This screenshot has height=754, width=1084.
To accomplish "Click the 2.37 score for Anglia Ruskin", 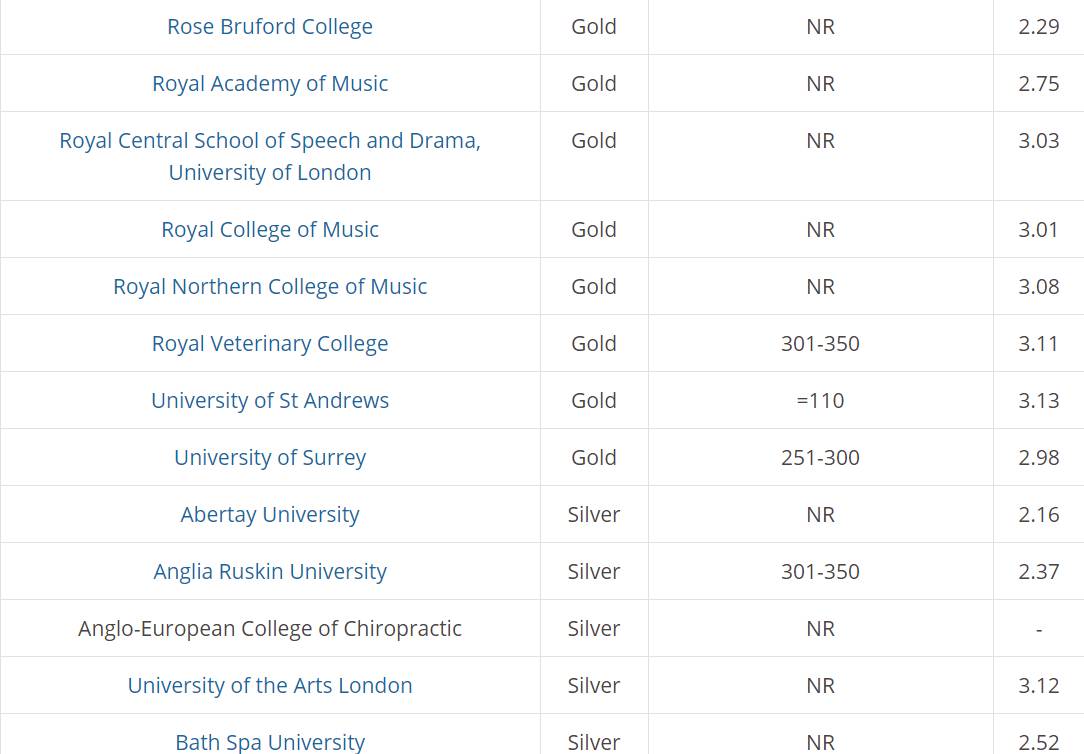I will [1038, 572].
